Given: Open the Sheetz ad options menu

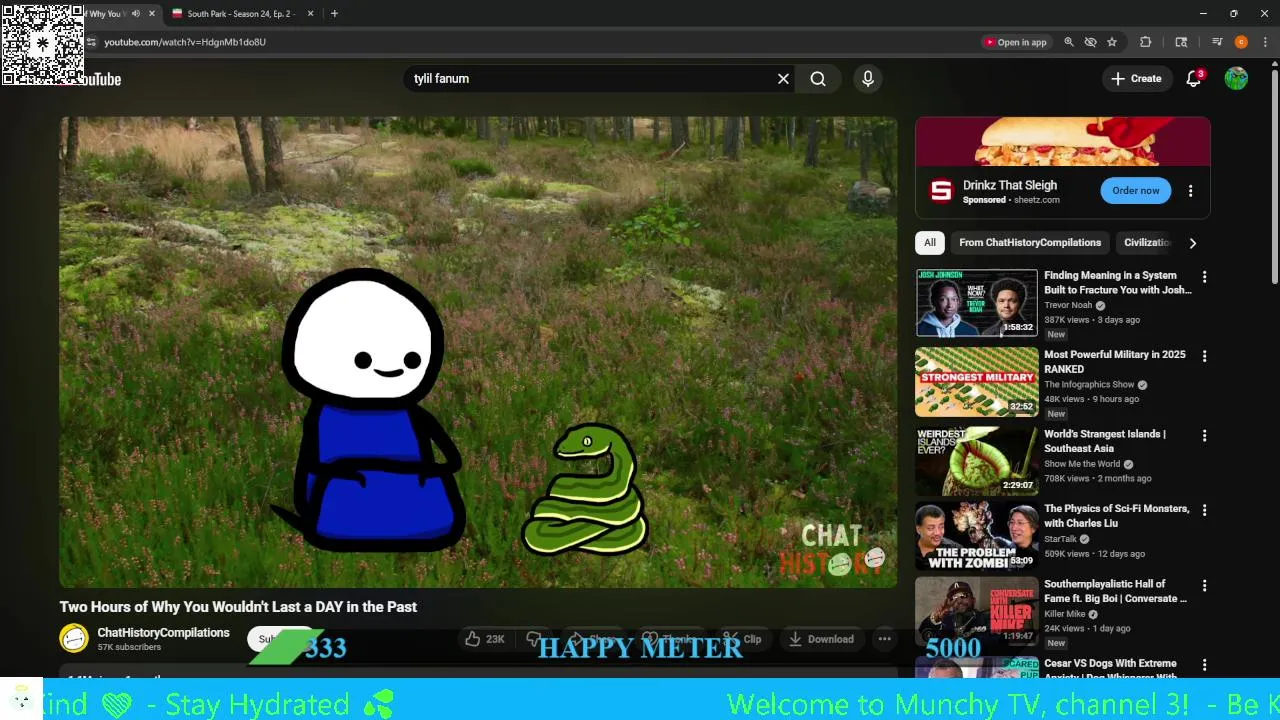Looking at the screenshot, I should (x=1190, y=191).
